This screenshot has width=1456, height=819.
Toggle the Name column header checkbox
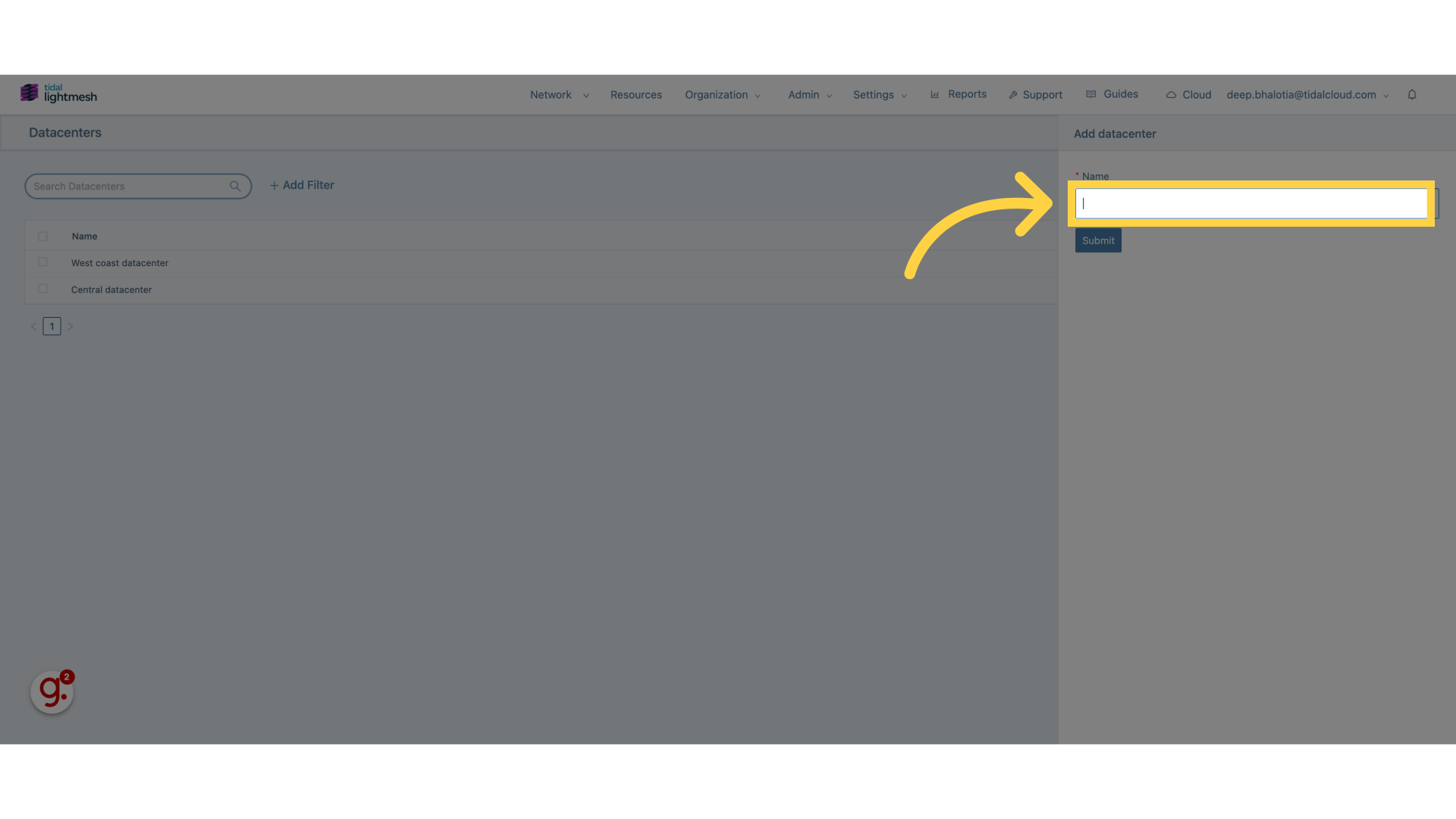coord(43,236)
